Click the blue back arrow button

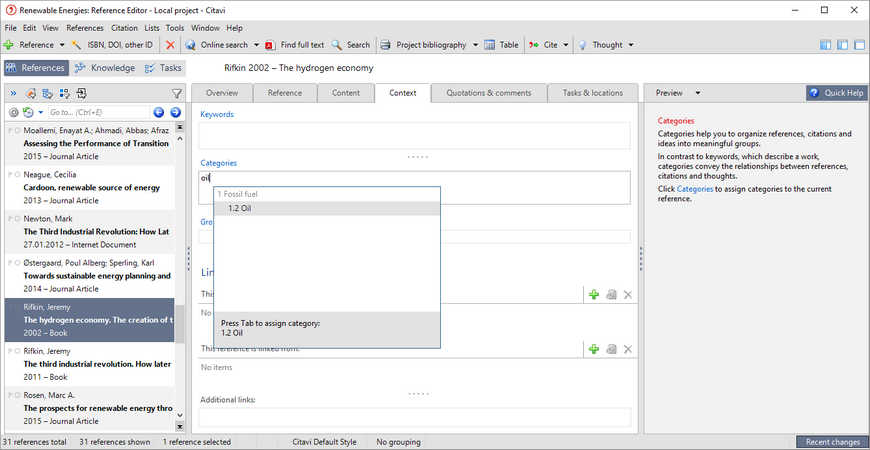coord(159,113)
